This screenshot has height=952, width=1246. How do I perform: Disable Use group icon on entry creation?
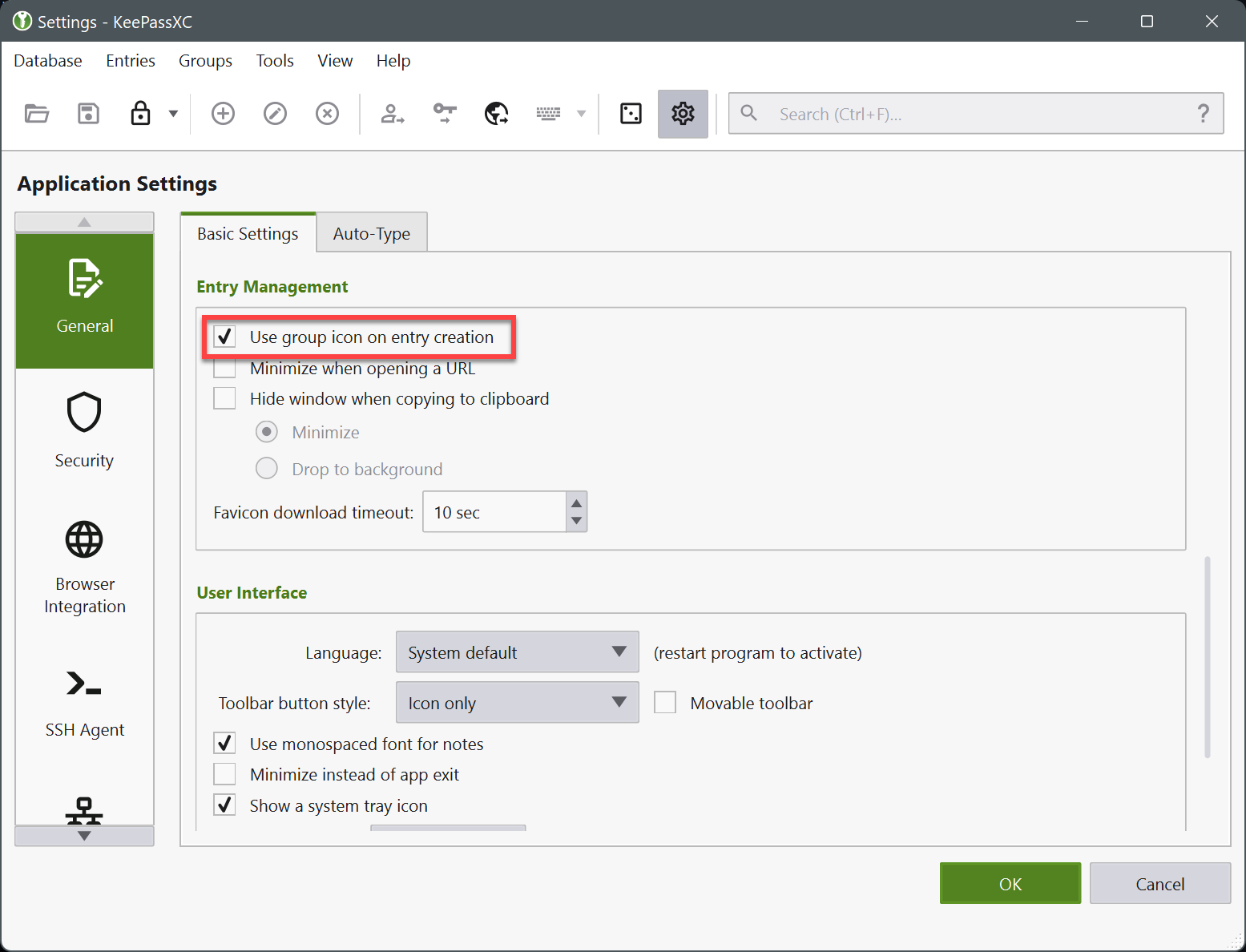point(224,337)
